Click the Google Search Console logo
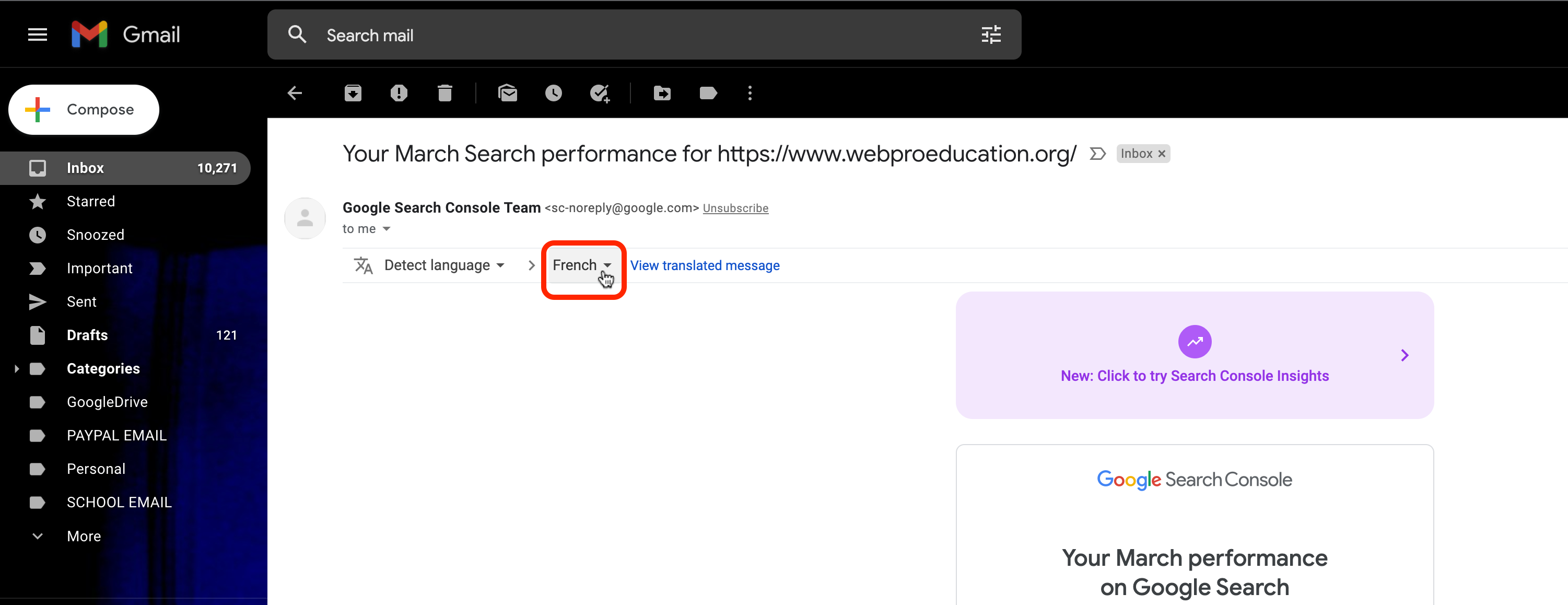The width and height of the screenshot is (1568, 605). [x=1194, y=480]
